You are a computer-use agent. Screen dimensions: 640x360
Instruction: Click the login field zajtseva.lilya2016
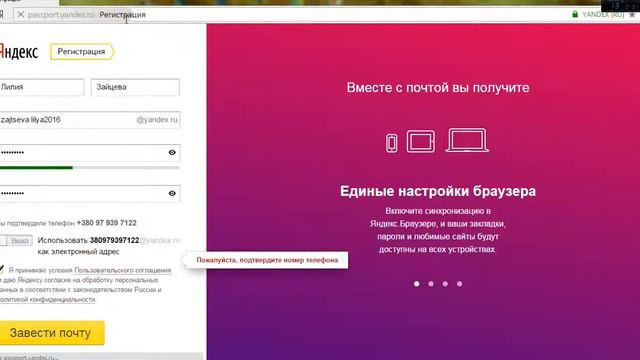click(x=90, y=120)
